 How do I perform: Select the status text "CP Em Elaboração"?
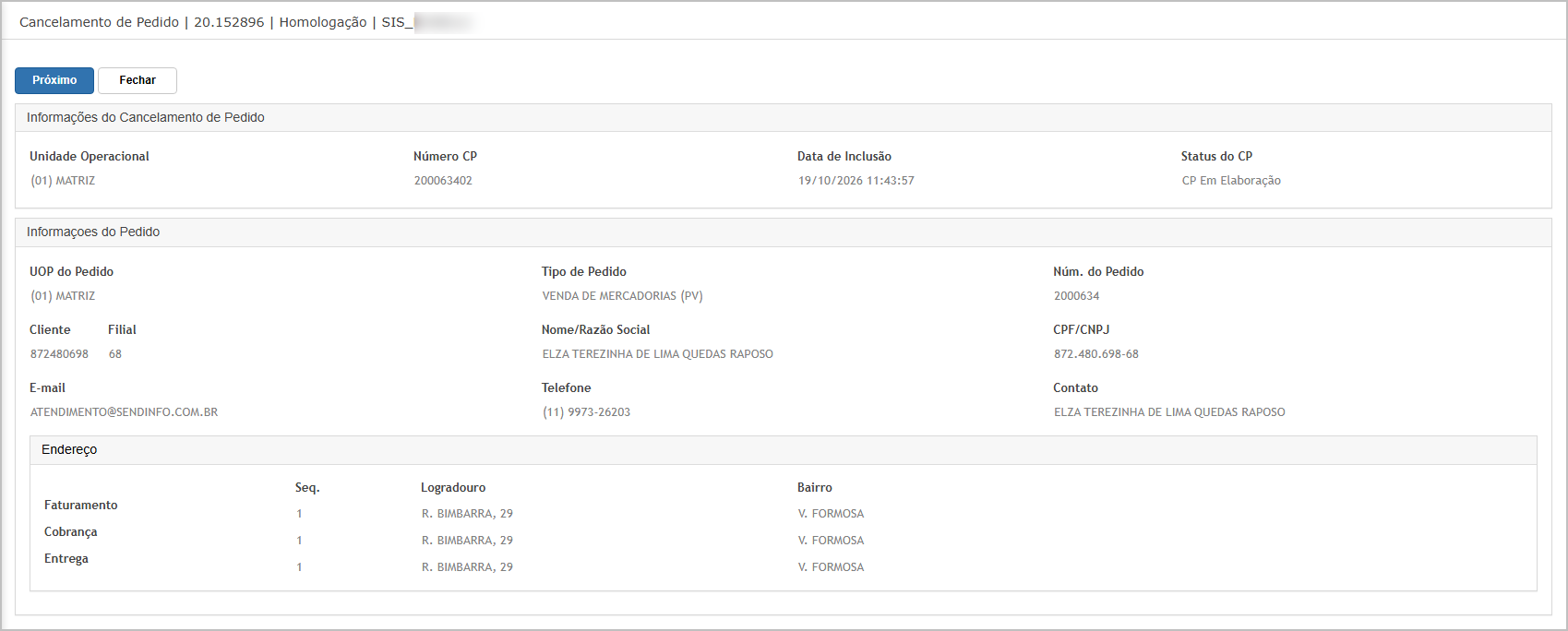point(1231,181)
